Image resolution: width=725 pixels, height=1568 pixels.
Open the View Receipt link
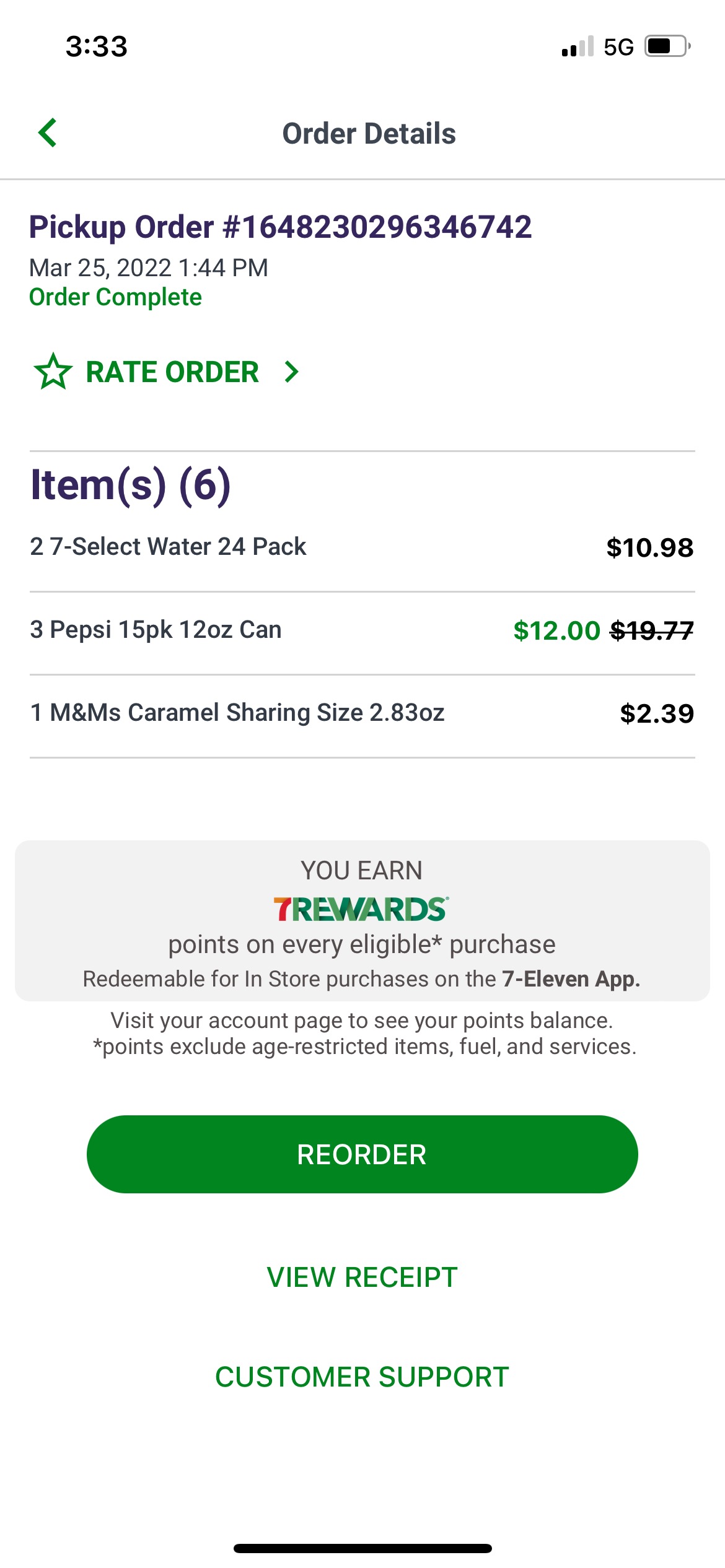[362, 1277]
